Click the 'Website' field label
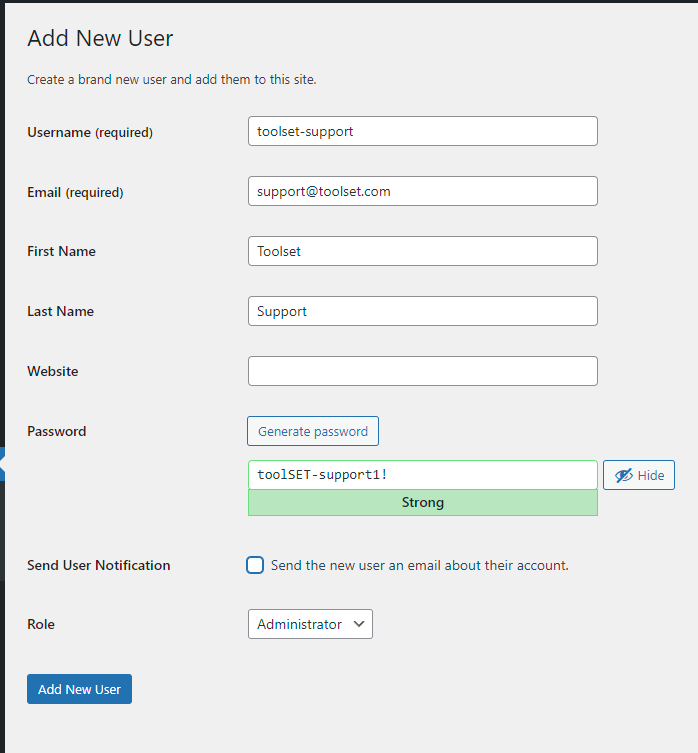698x753 pixels. [x=53, y=371]
